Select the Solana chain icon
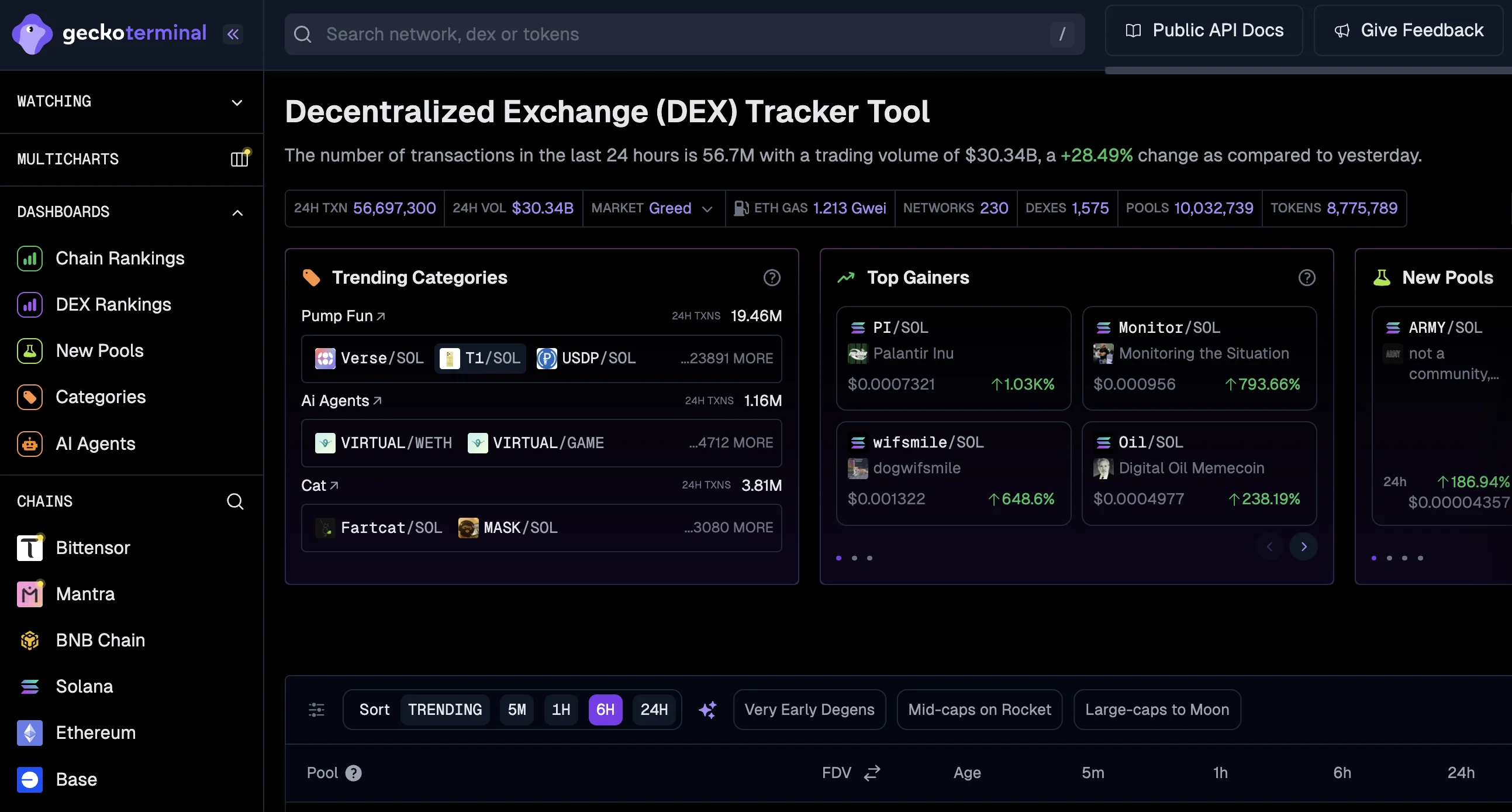This screenshot has height=812, width=1512. click(x=30, y=687)
